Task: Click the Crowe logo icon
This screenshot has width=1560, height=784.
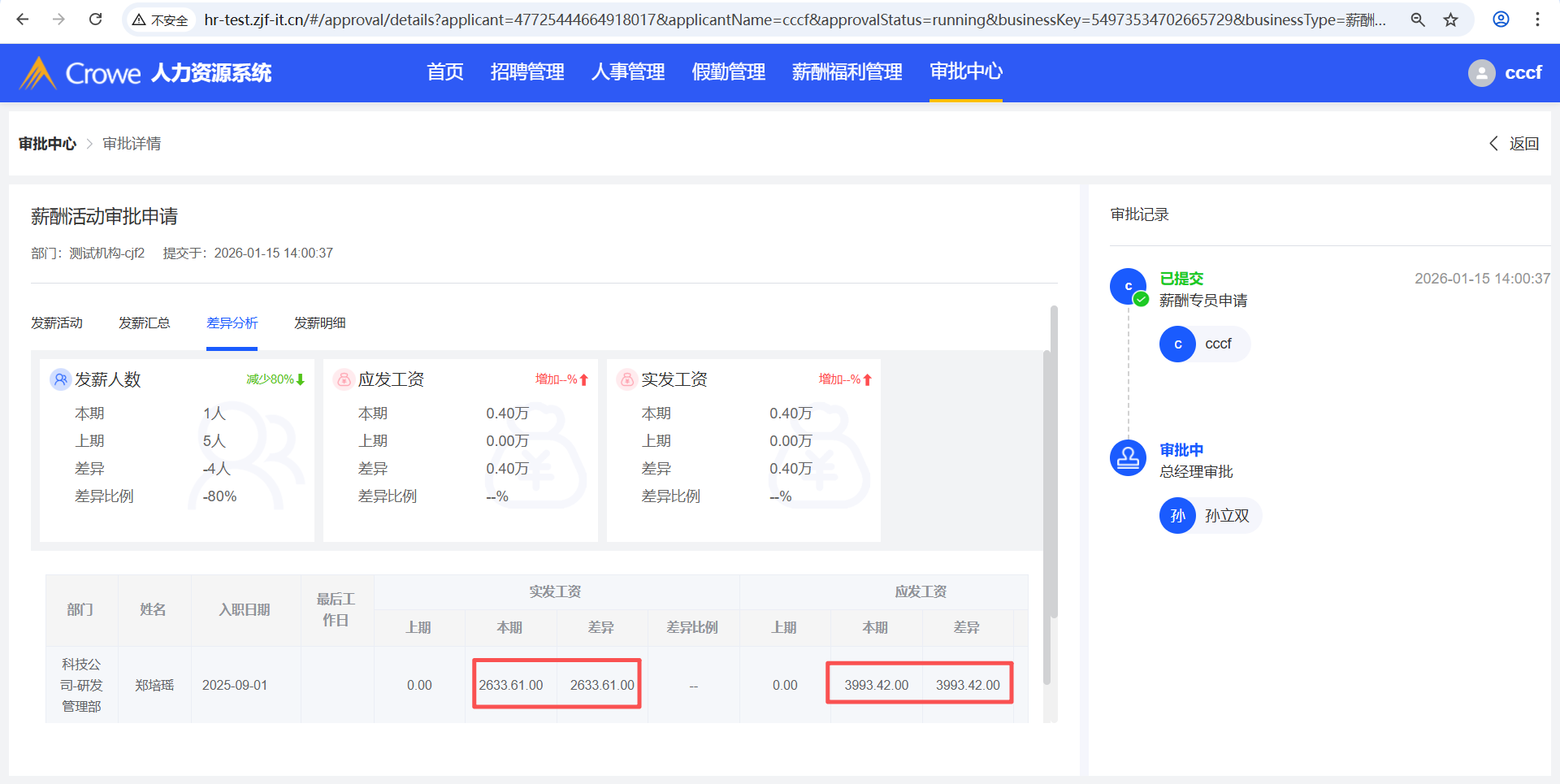Action: point(37,73)
